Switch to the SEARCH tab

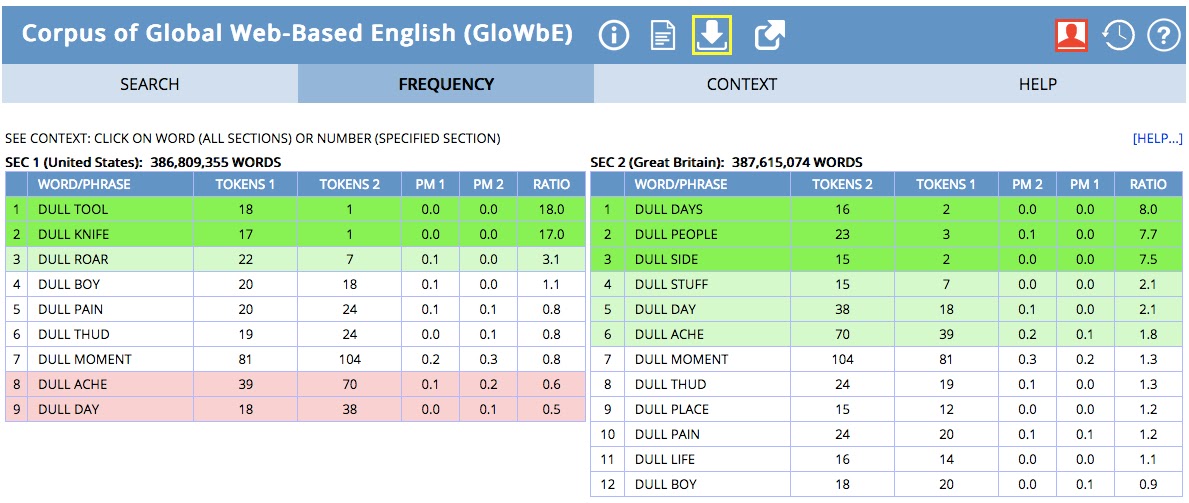pyautogui.click(x=150, y=84)
